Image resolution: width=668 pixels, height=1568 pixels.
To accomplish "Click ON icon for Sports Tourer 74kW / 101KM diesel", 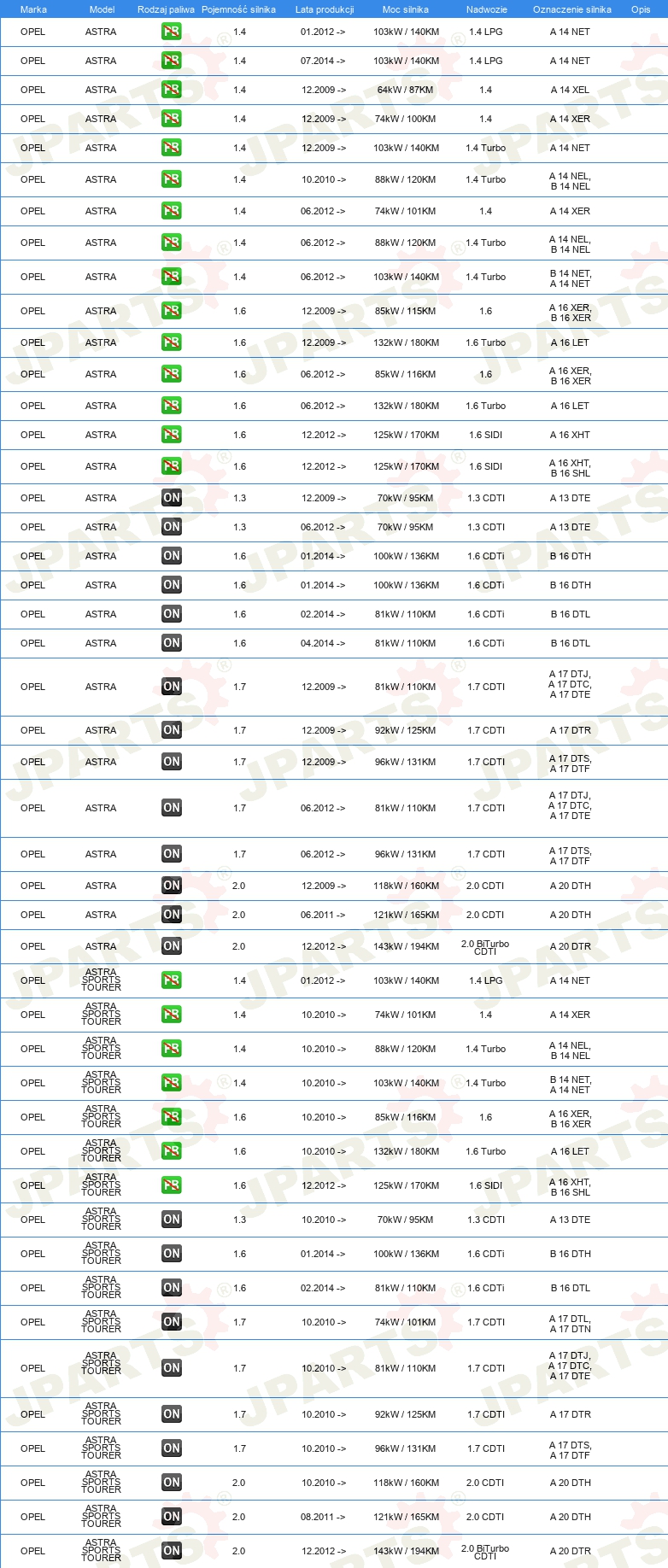I will pos(171,1322).
